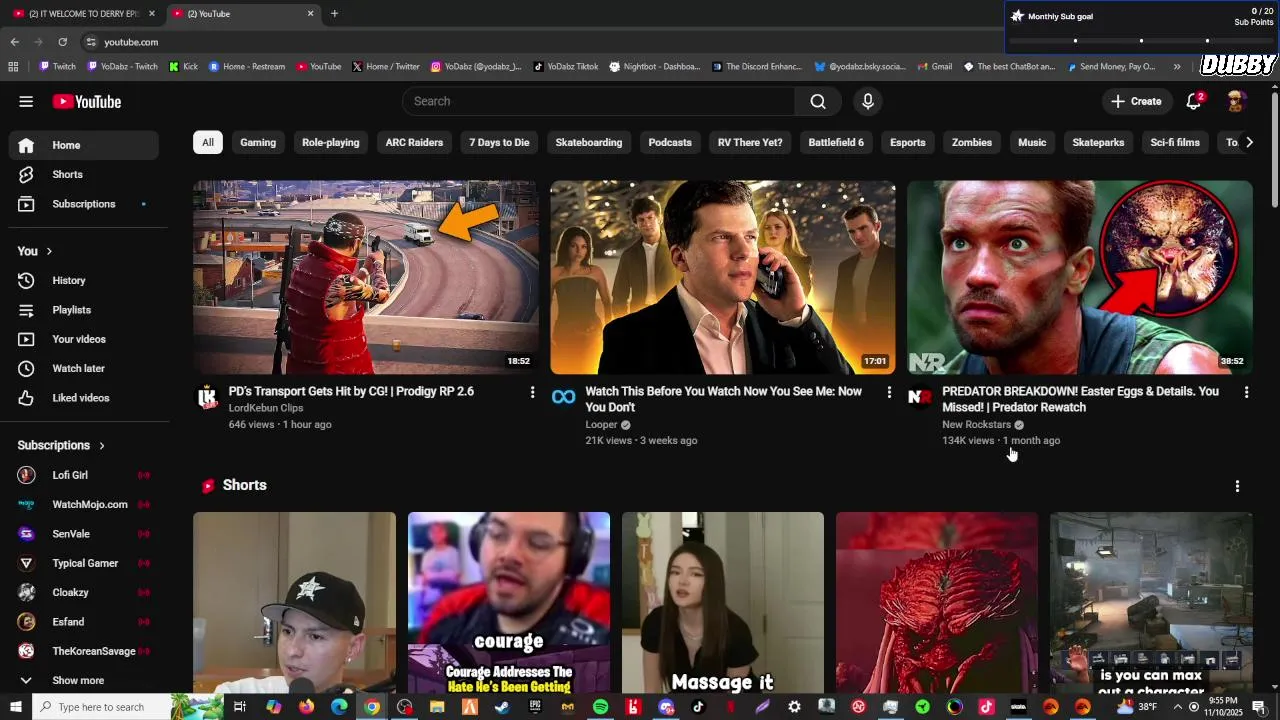Open options for Predator Breakdown video
The image size is (1280, 720).
click(1246, 392)
